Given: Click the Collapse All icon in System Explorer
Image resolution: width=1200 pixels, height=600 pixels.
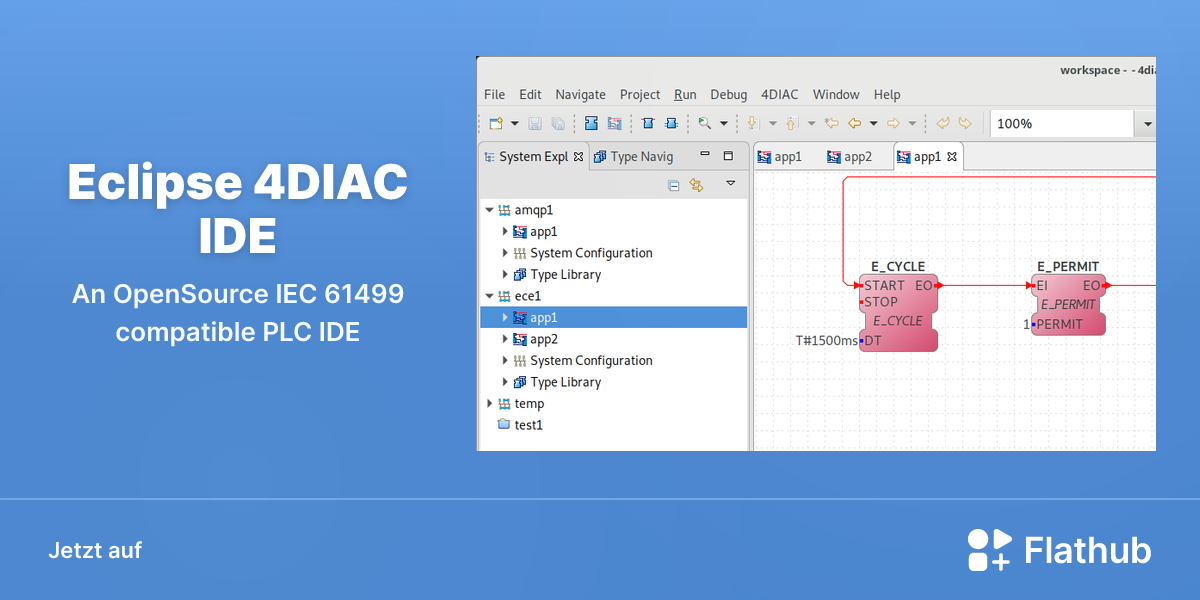Looking at the screenshot, I should coord(674,185).
